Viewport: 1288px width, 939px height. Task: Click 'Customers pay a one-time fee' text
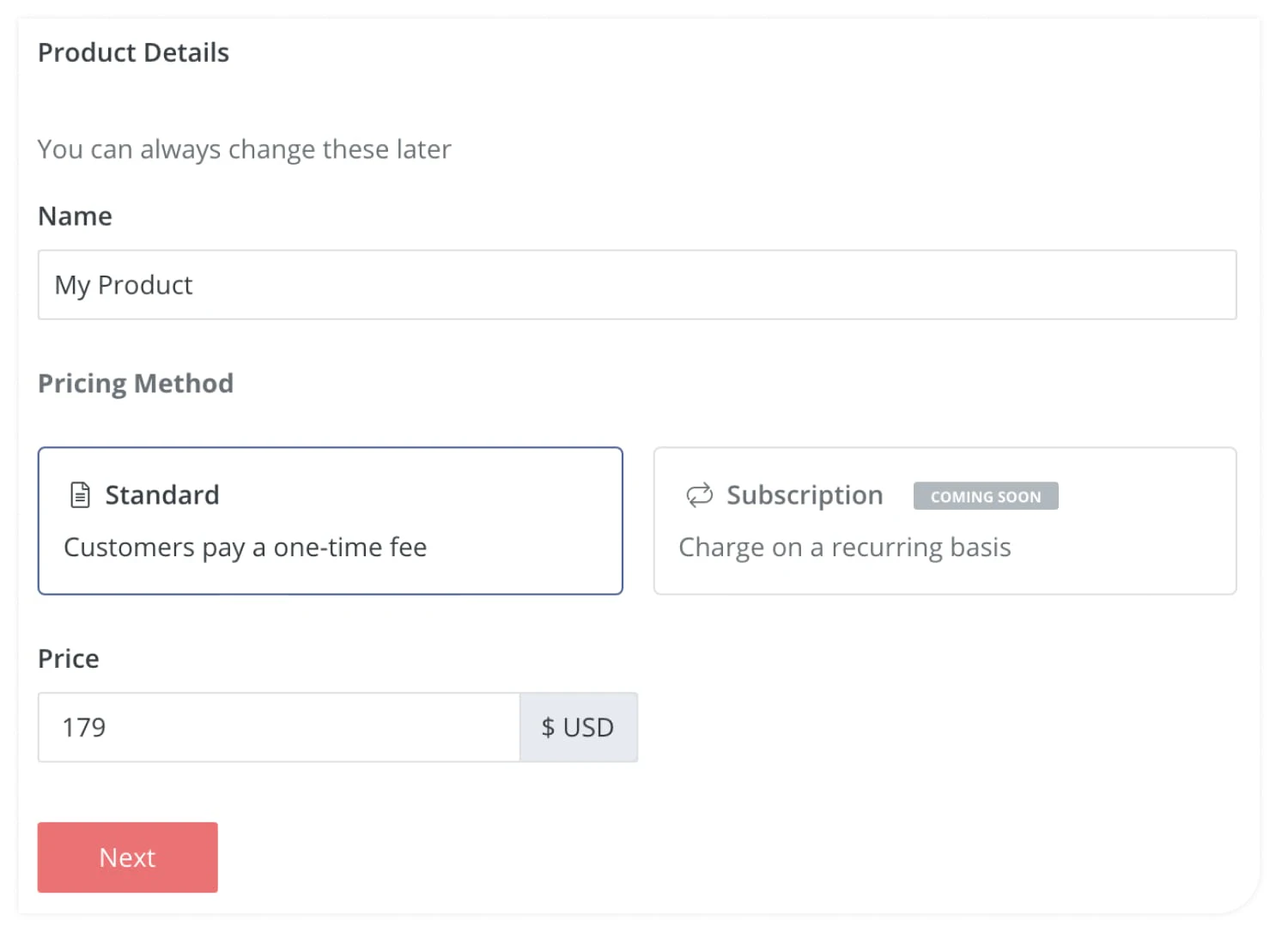(x=245, y=547)
